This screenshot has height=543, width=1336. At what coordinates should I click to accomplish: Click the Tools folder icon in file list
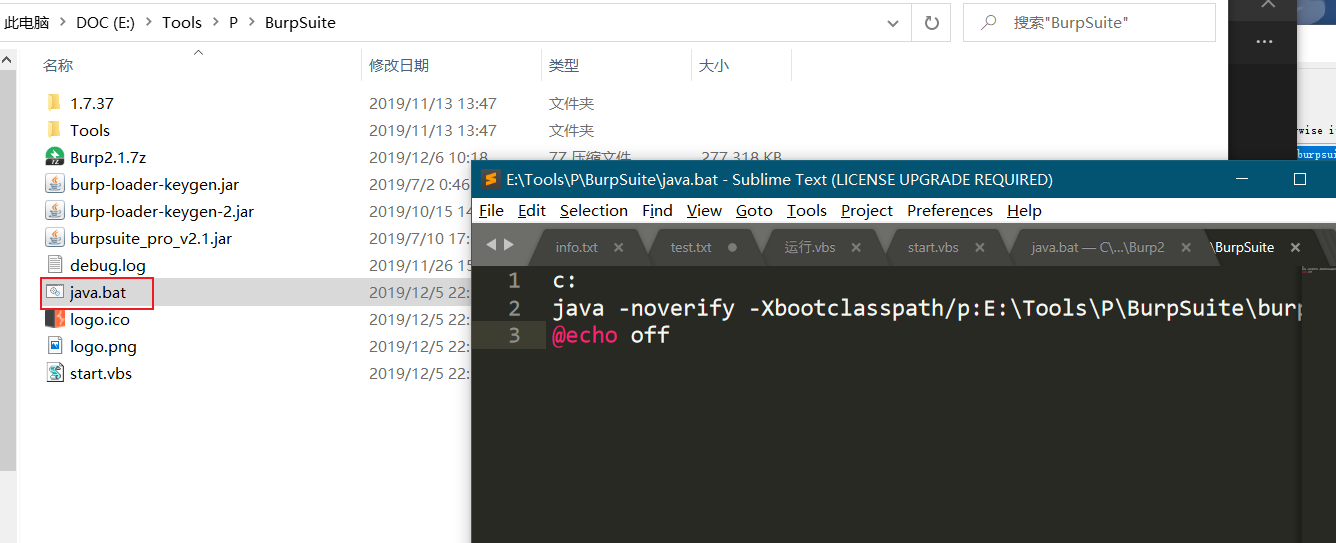pyautogui.click(x=54, y=130)
